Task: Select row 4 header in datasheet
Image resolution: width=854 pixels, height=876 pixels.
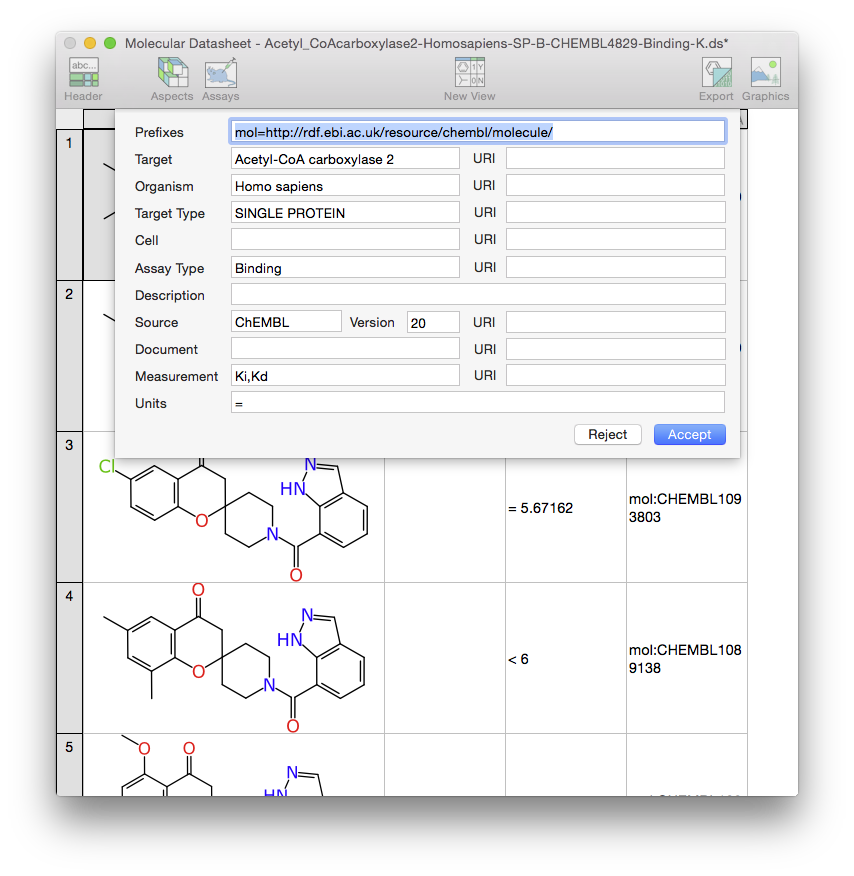Action: (x=69, y=657)
